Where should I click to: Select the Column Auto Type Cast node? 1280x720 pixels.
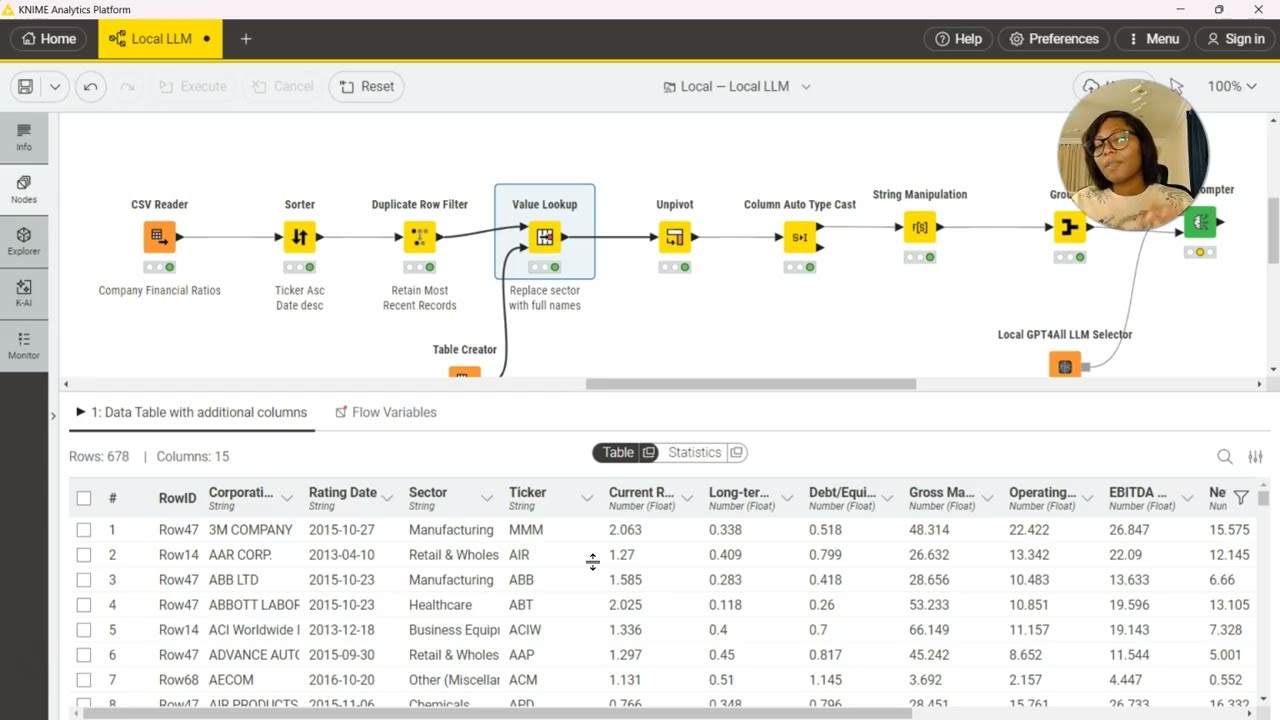coord(800,237)
